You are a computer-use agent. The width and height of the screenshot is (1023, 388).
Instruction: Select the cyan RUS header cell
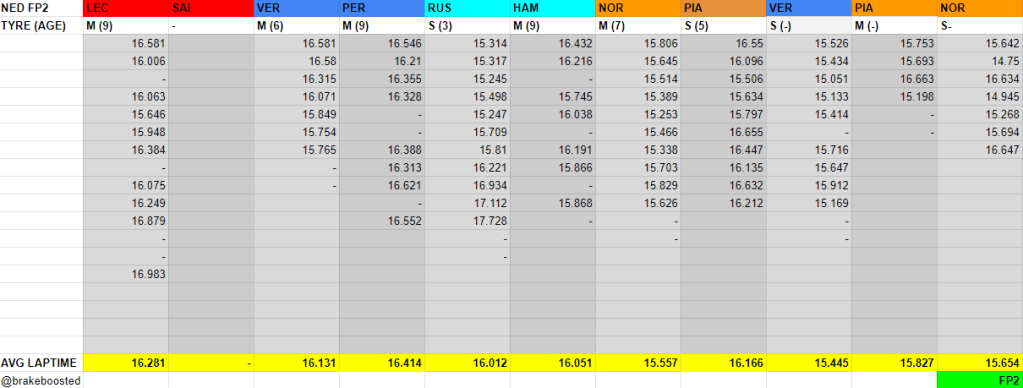467,8
